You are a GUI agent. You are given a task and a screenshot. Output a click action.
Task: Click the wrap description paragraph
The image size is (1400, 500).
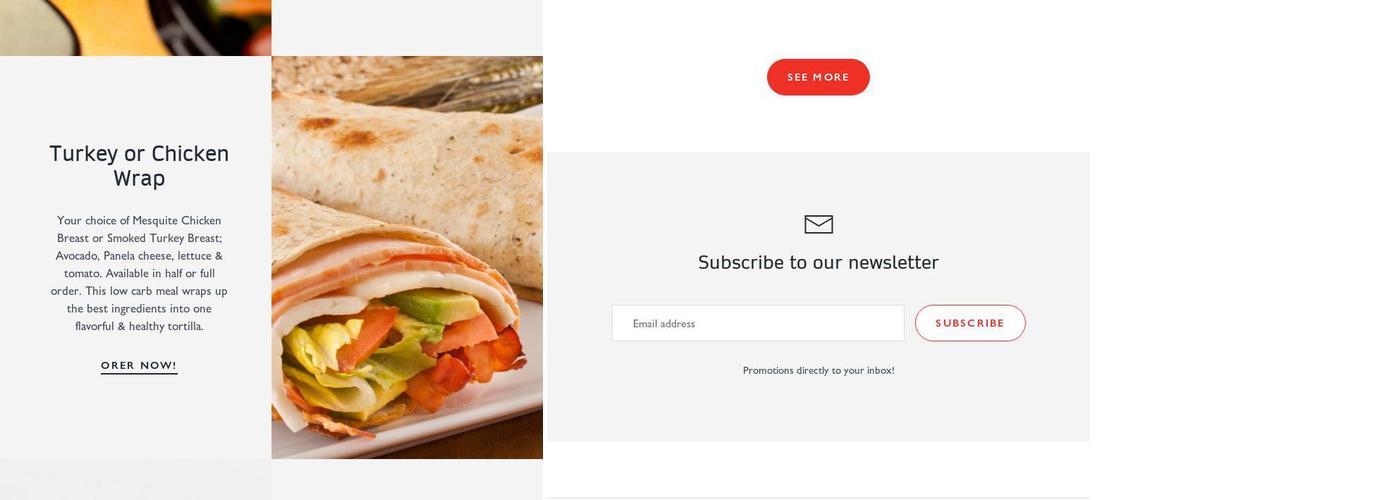coord(139,273)
